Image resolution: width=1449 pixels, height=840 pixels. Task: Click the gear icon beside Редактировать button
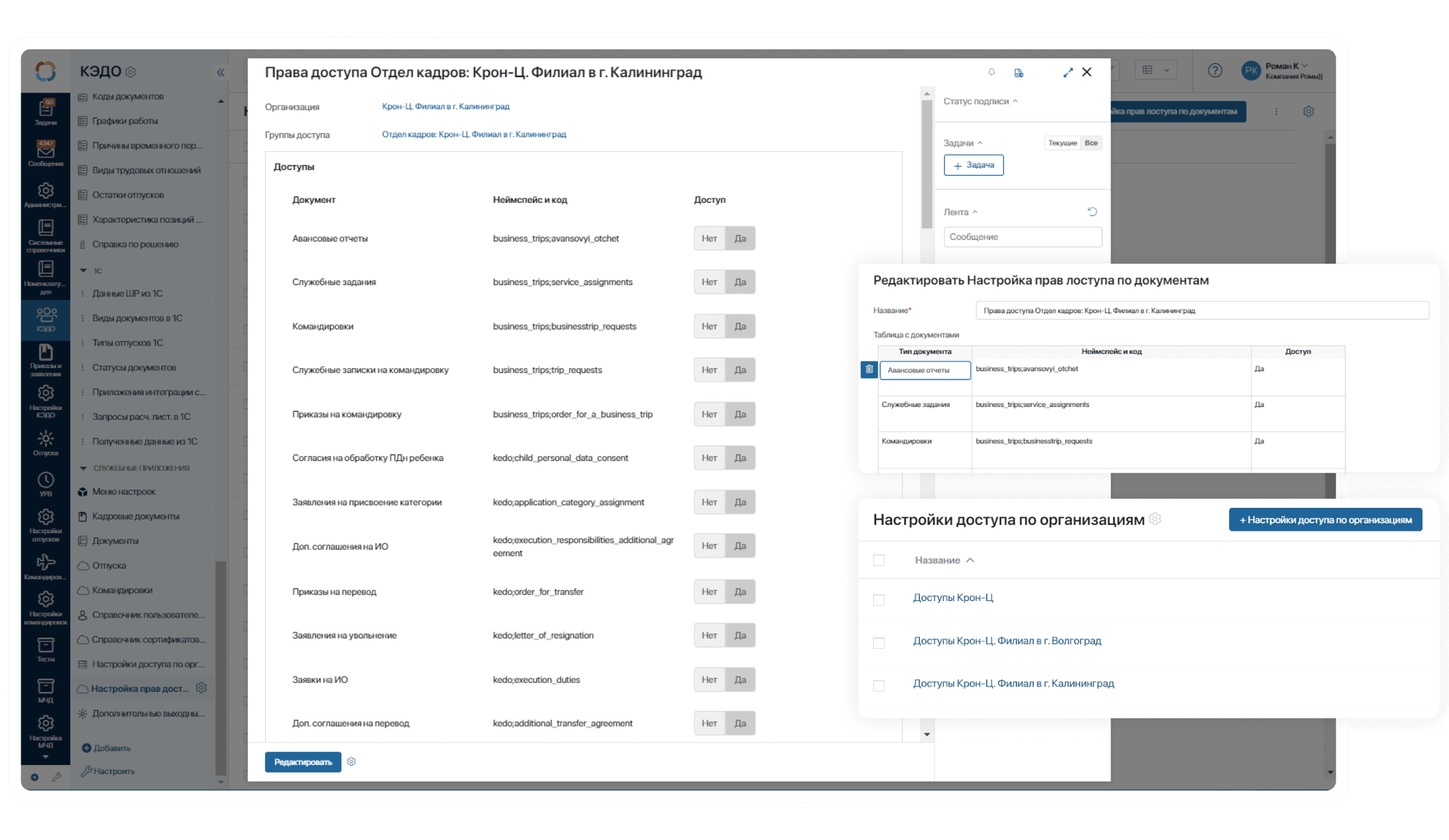pyautogui.click(x=352, y=762)
